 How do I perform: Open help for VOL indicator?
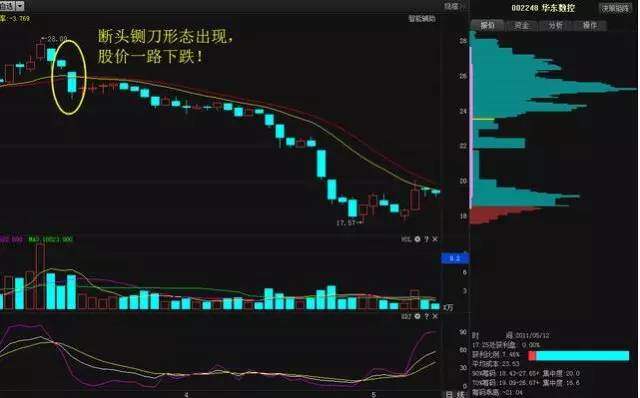pos(427,239)
